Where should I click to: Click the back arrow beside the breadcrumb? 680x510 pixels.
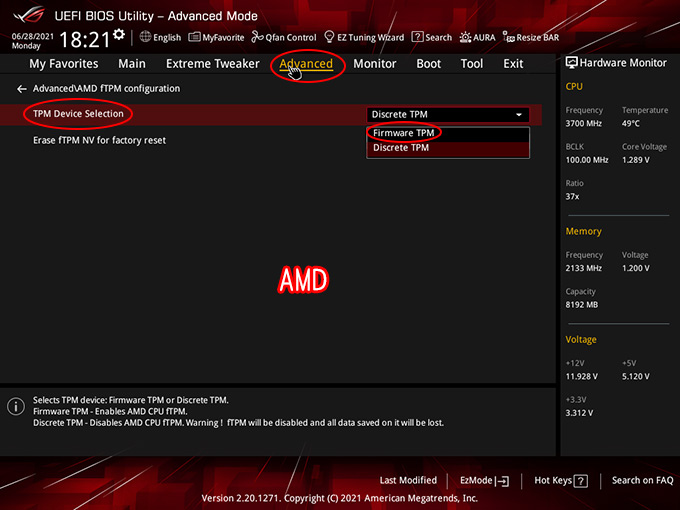[x=22, y=89]
